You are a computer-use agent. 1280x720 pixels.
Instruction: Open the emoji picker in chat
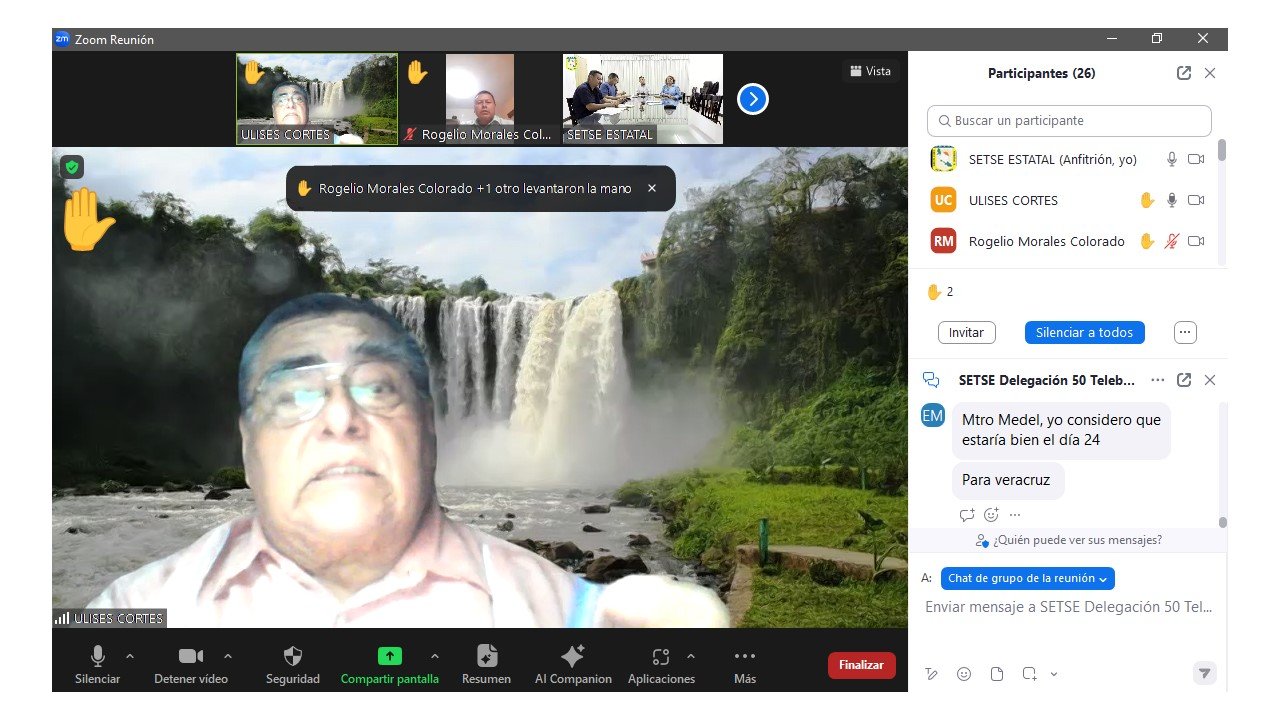pyautogui.click(x=964, y=674)
